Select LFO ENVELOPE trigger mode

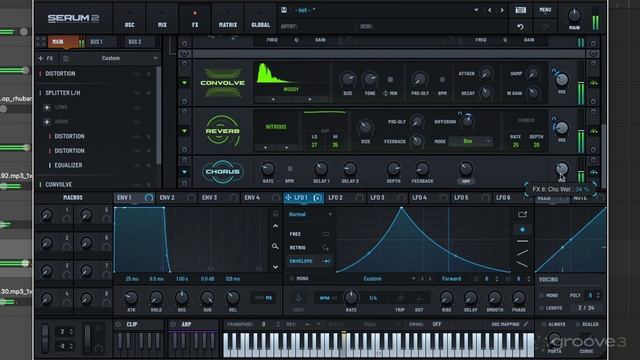tap(309, 261)
